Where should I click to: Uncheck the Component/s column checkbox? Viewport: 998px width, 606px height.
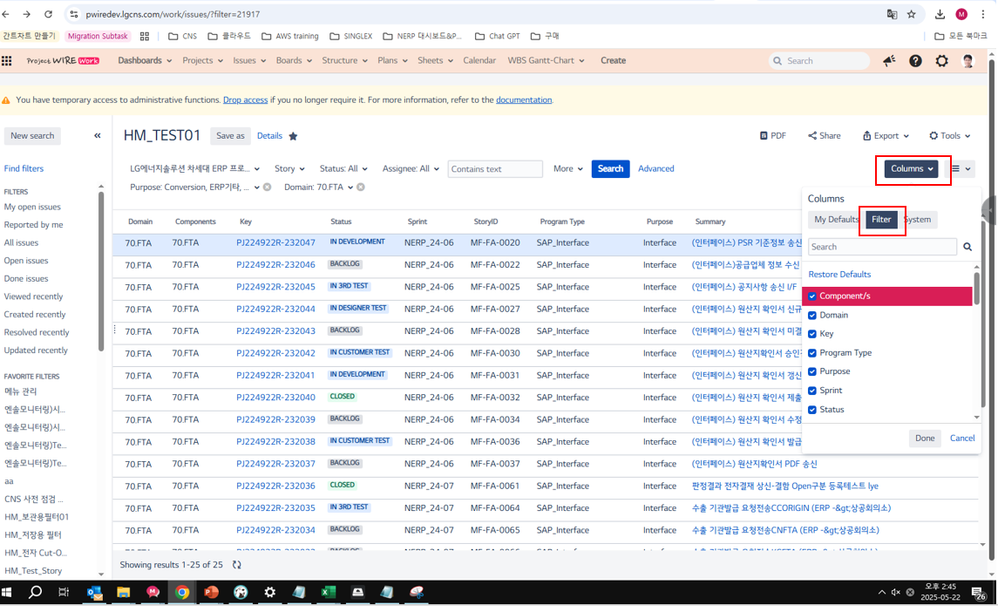[812, 296]
